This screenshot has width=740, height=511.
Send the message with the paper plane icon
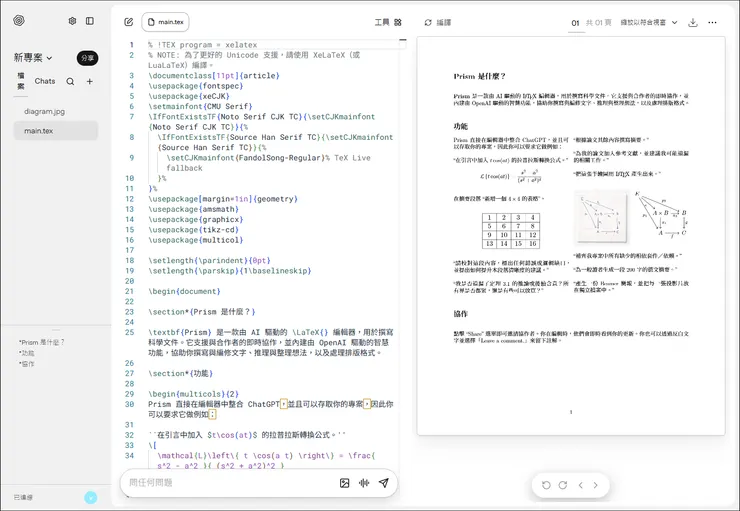[x=384, y=483]
